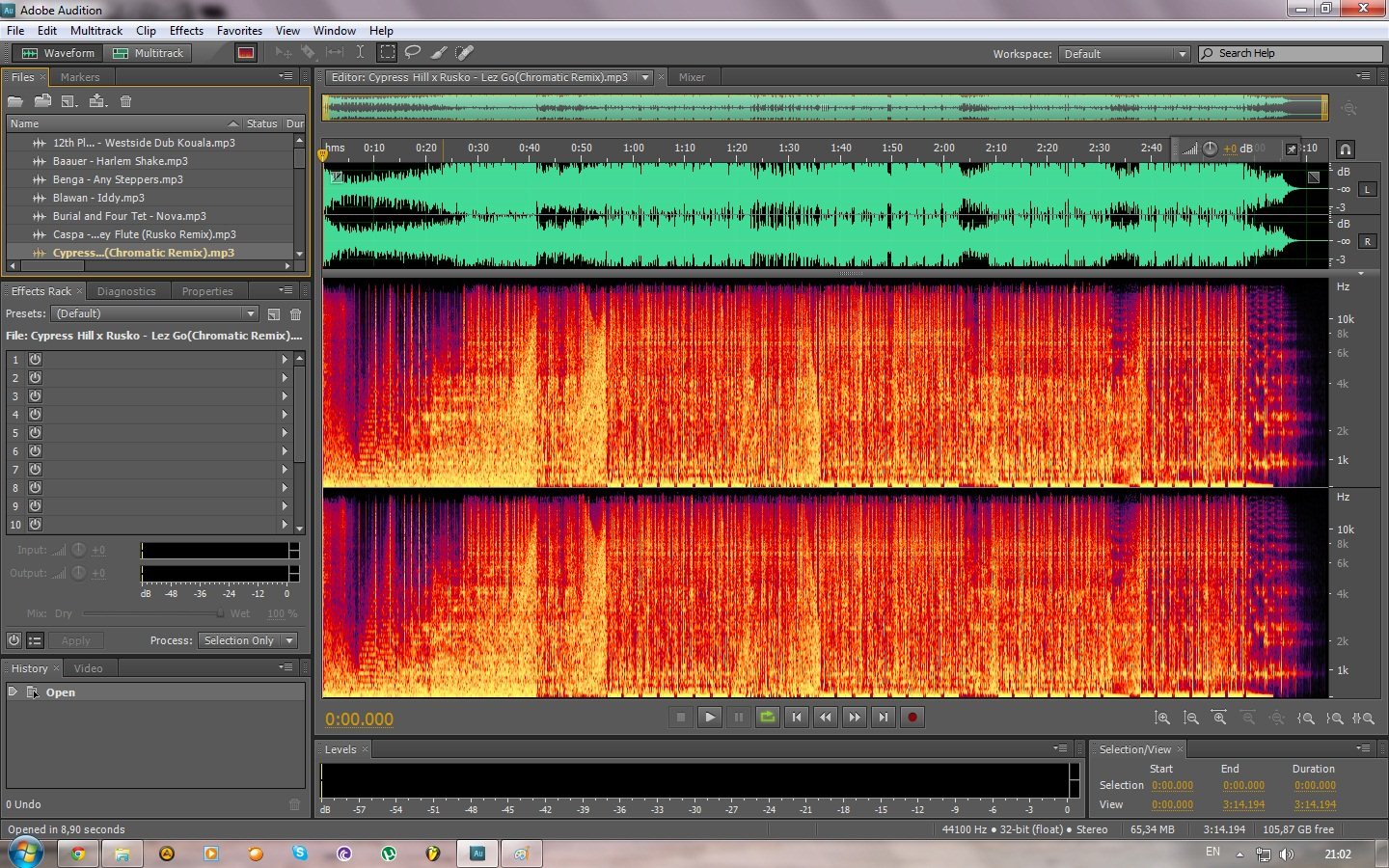Image resolution: width=1389 pixels, height=868 pixels.
Task: Switch to Multitrack view button
Action: point(149,53)
